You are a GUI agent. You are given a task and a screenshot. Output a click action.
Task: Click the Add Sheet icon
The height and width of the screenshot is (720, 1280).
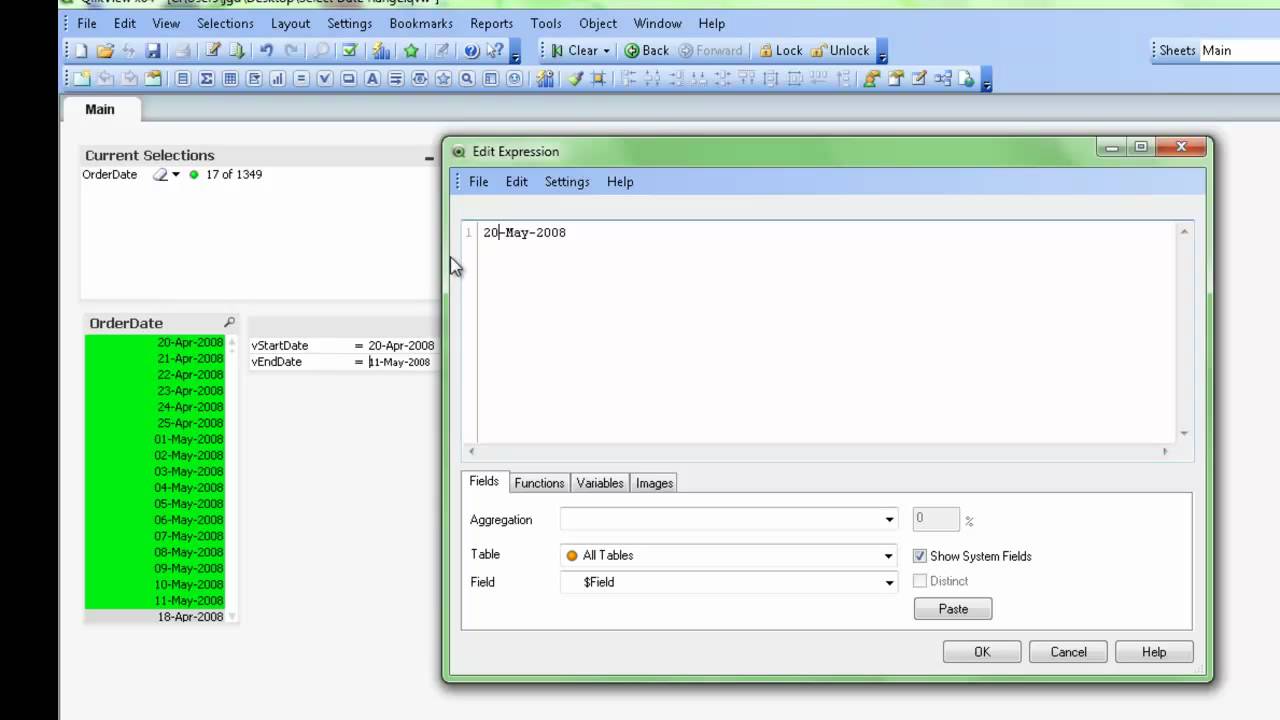(x=81, y=79)
